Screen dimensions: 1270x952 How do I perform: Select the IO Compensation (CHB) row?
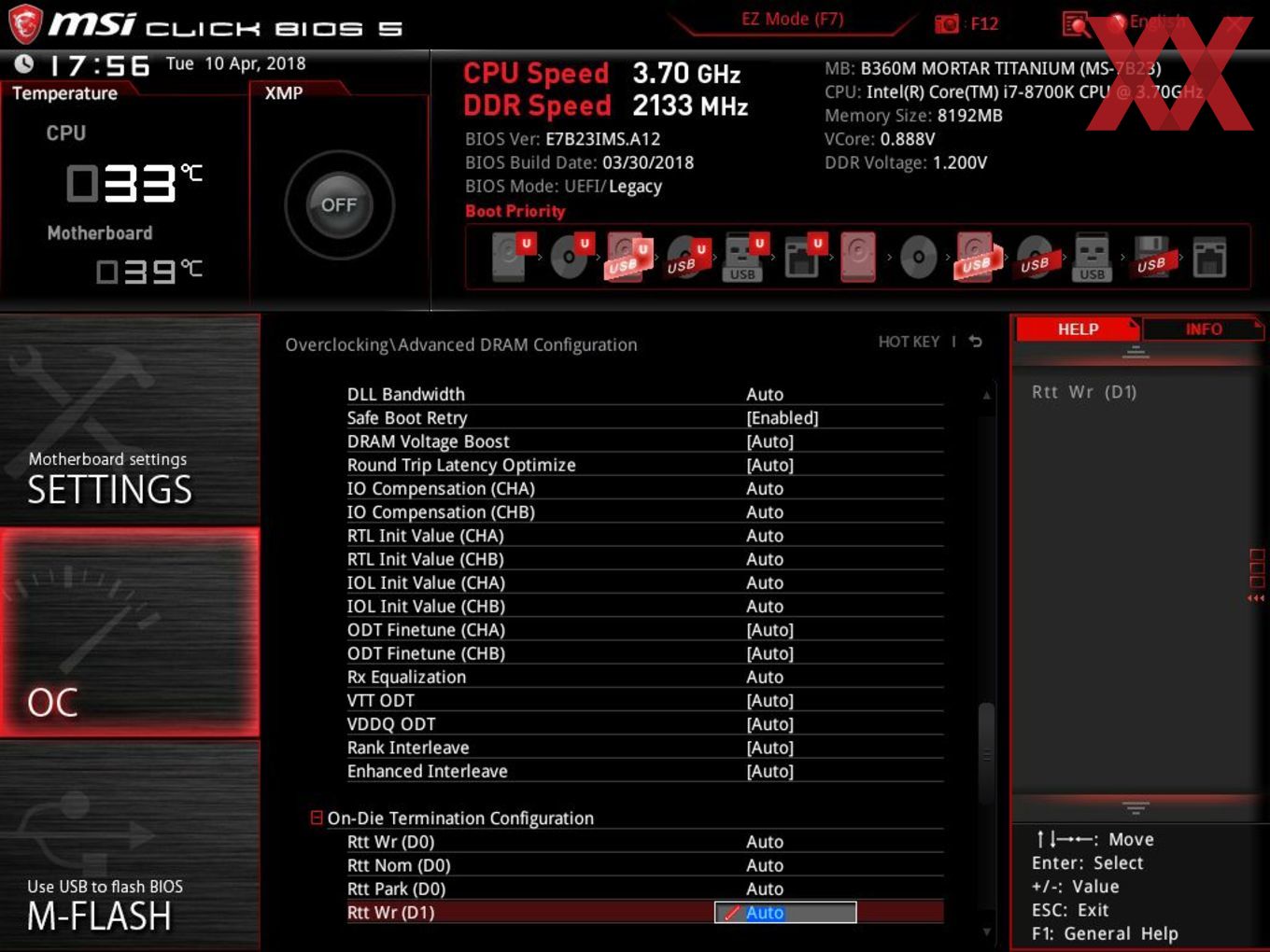point(644,511)
